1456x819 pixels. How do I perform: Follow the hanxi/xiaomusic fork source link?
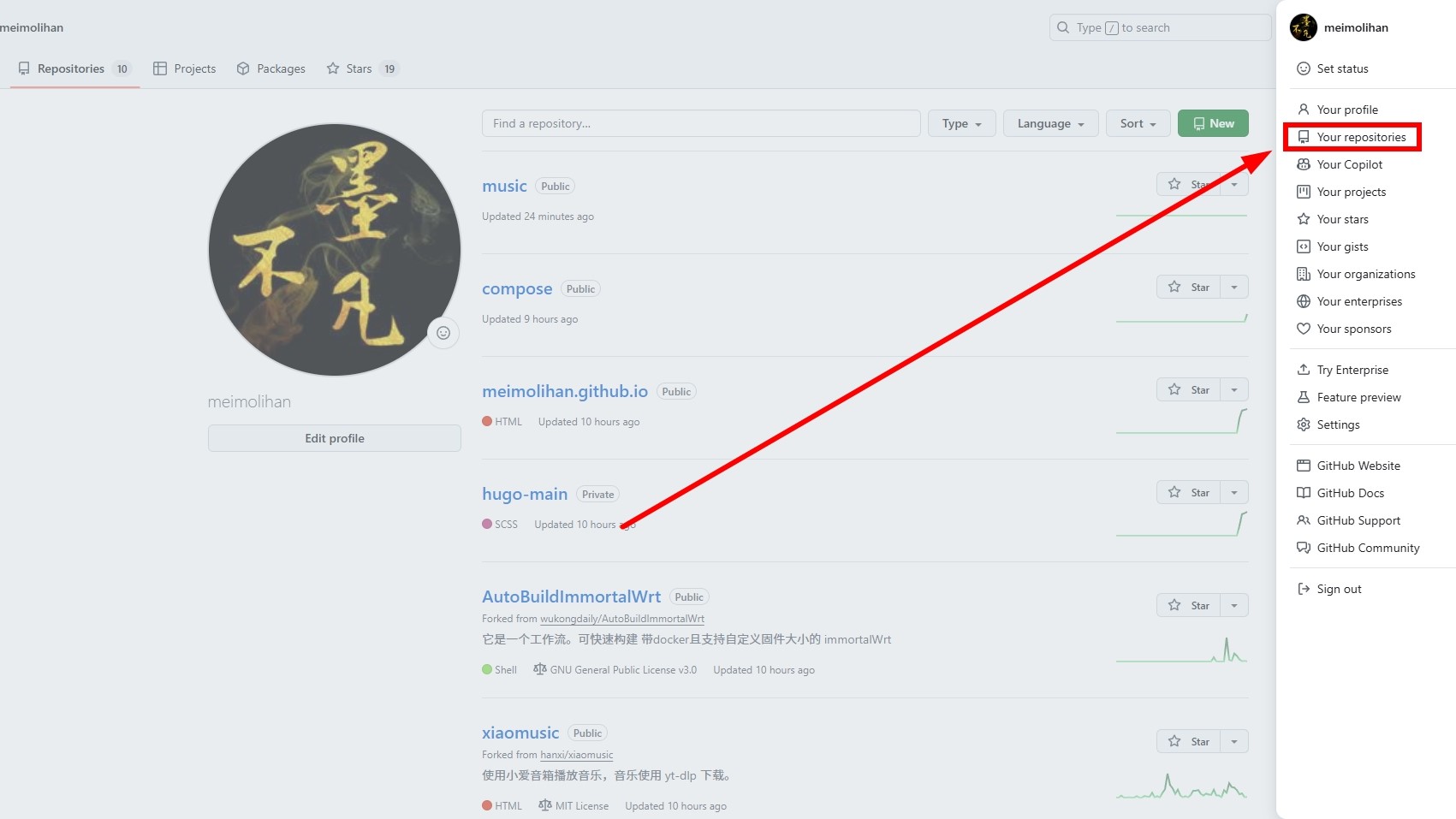click(x=577, y=755)
